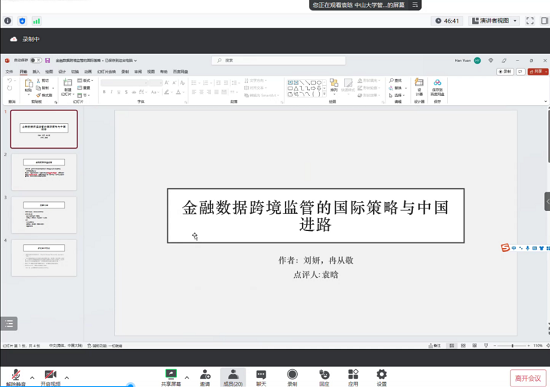The width and height of the screenshot is (550, 387).
Task: Expand microphone options arrow beside mute
Action: click(32, 378)
